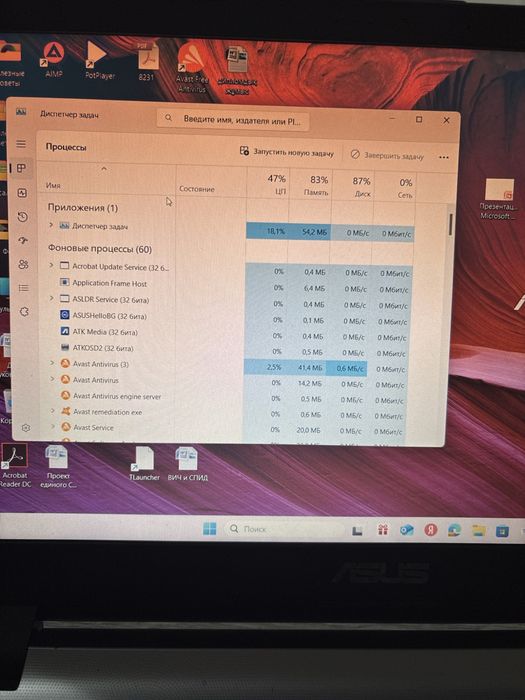Expand the Avast Antivirus row with 14,2 МБ memory

52,379
